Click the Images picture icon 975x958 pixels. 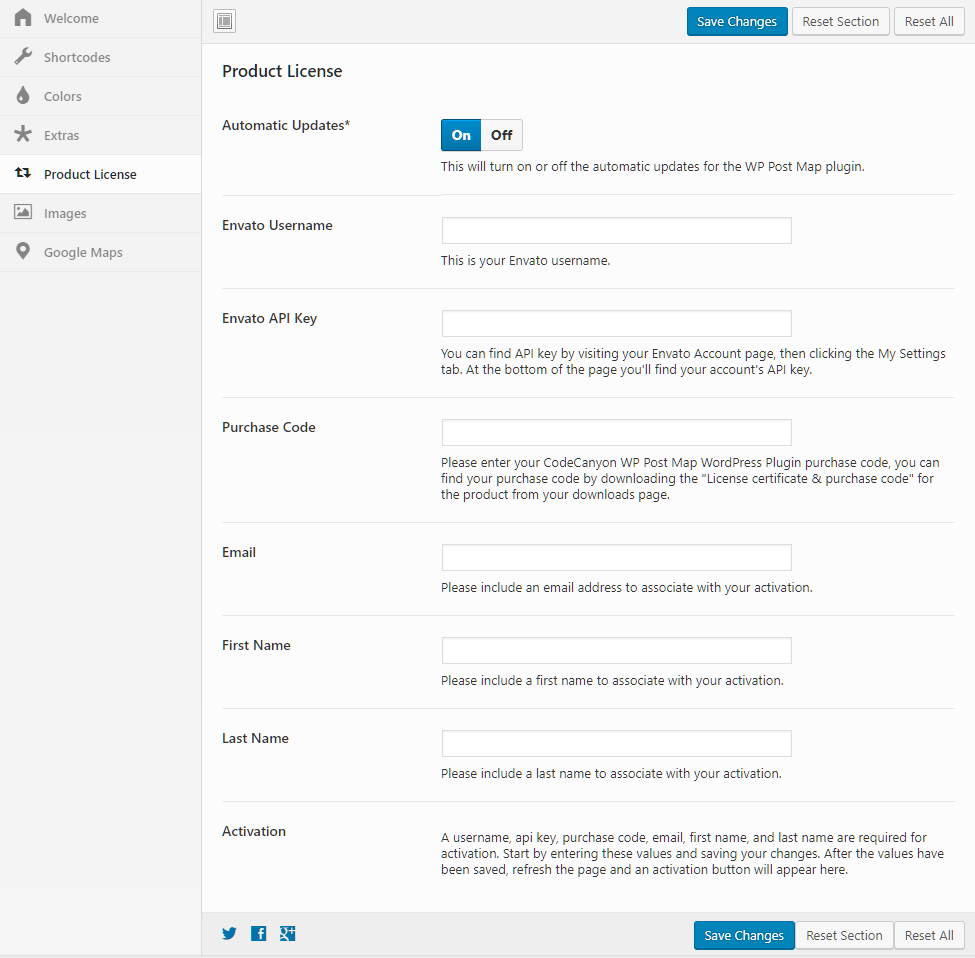pos(23,212)
